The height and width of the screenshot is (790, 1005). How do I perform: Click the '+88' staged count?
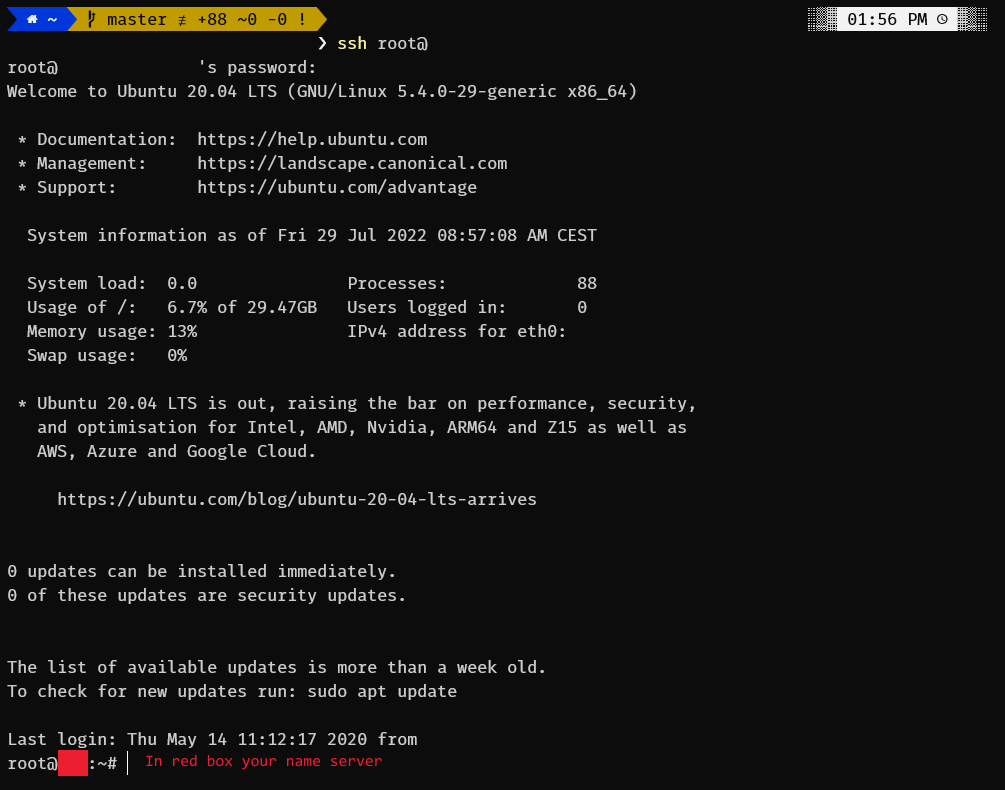tap(212, 19)
